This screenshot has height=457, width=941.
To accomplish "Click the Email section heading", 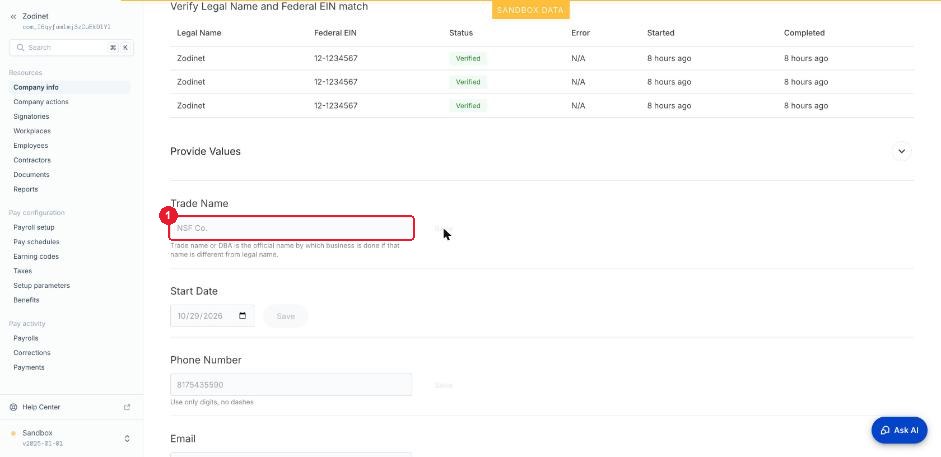I will point(183,439).
